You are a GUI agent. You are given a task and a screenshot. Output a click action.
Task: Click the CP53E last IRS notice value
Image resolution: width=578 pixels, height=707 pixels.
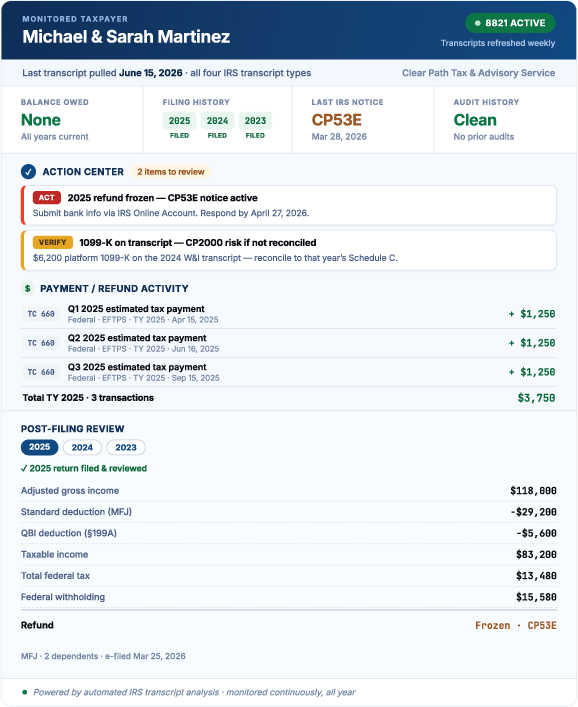pos(336,120)
